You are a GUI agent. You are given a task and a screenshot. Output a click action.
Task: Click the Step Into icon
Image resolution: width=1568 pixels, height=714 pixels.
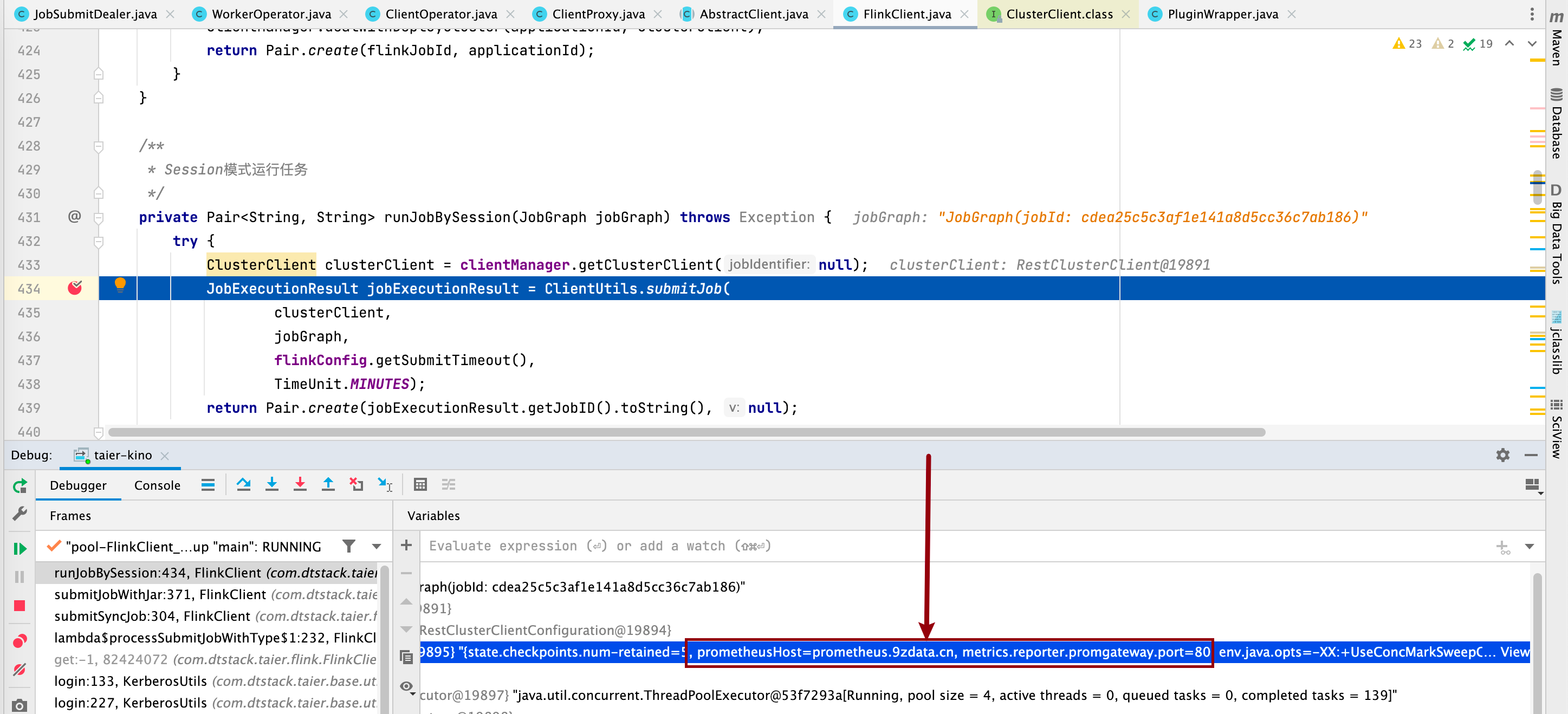coord(271,484)
